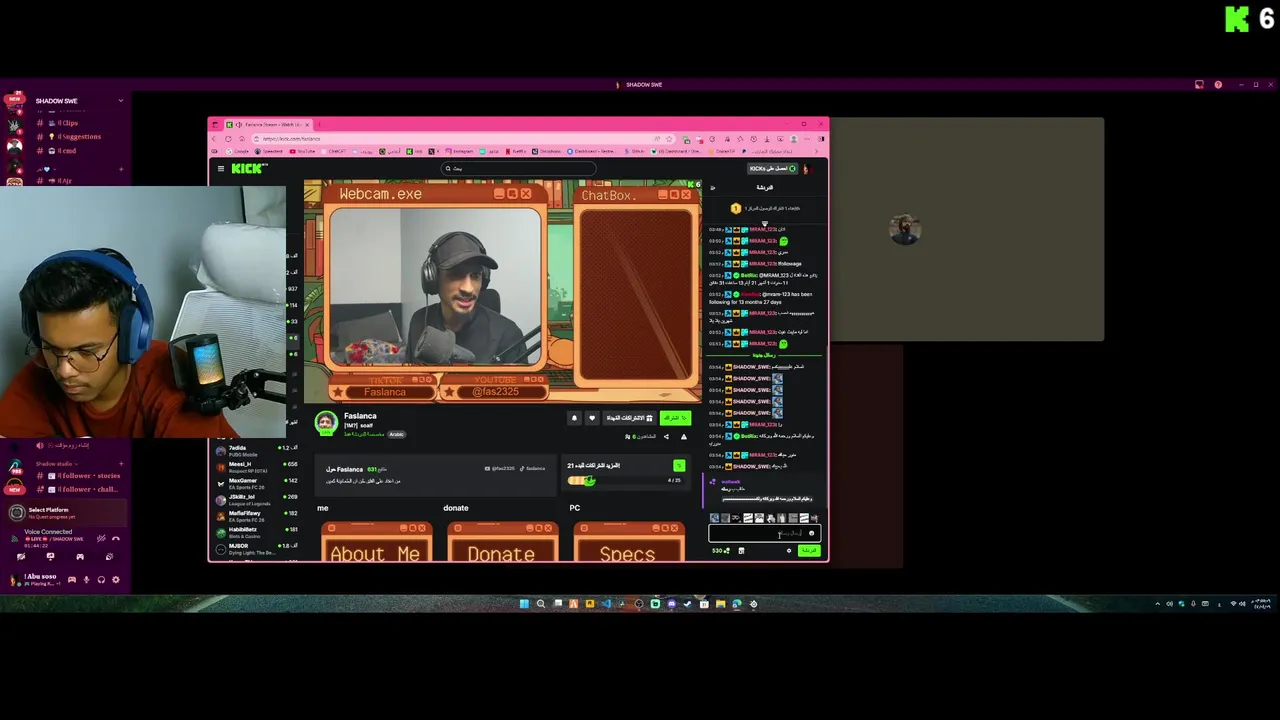Open the Faslanca TikTok link in the about box
This screenshot has height=720, width=1280.
click(533, 468)
